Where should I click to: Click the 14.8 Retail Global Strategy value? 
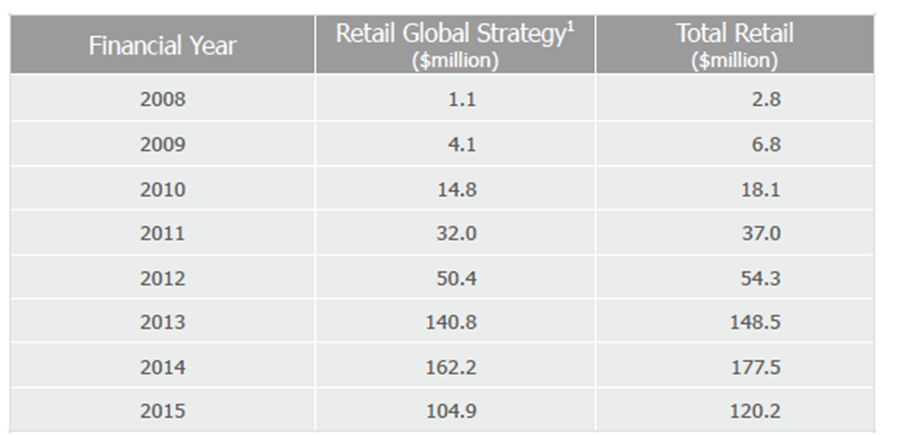457,189
